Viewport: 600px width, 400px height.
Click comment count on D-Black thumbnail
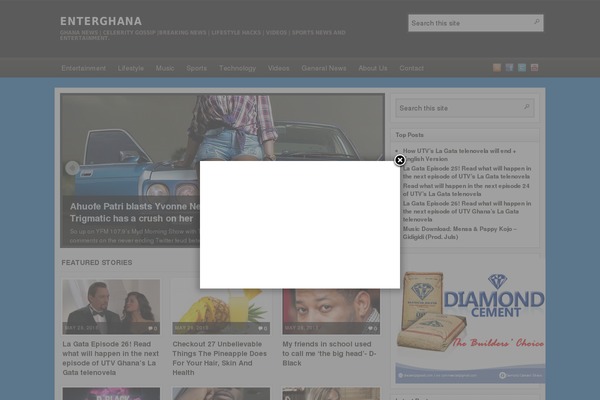click(x=373, y=328)
